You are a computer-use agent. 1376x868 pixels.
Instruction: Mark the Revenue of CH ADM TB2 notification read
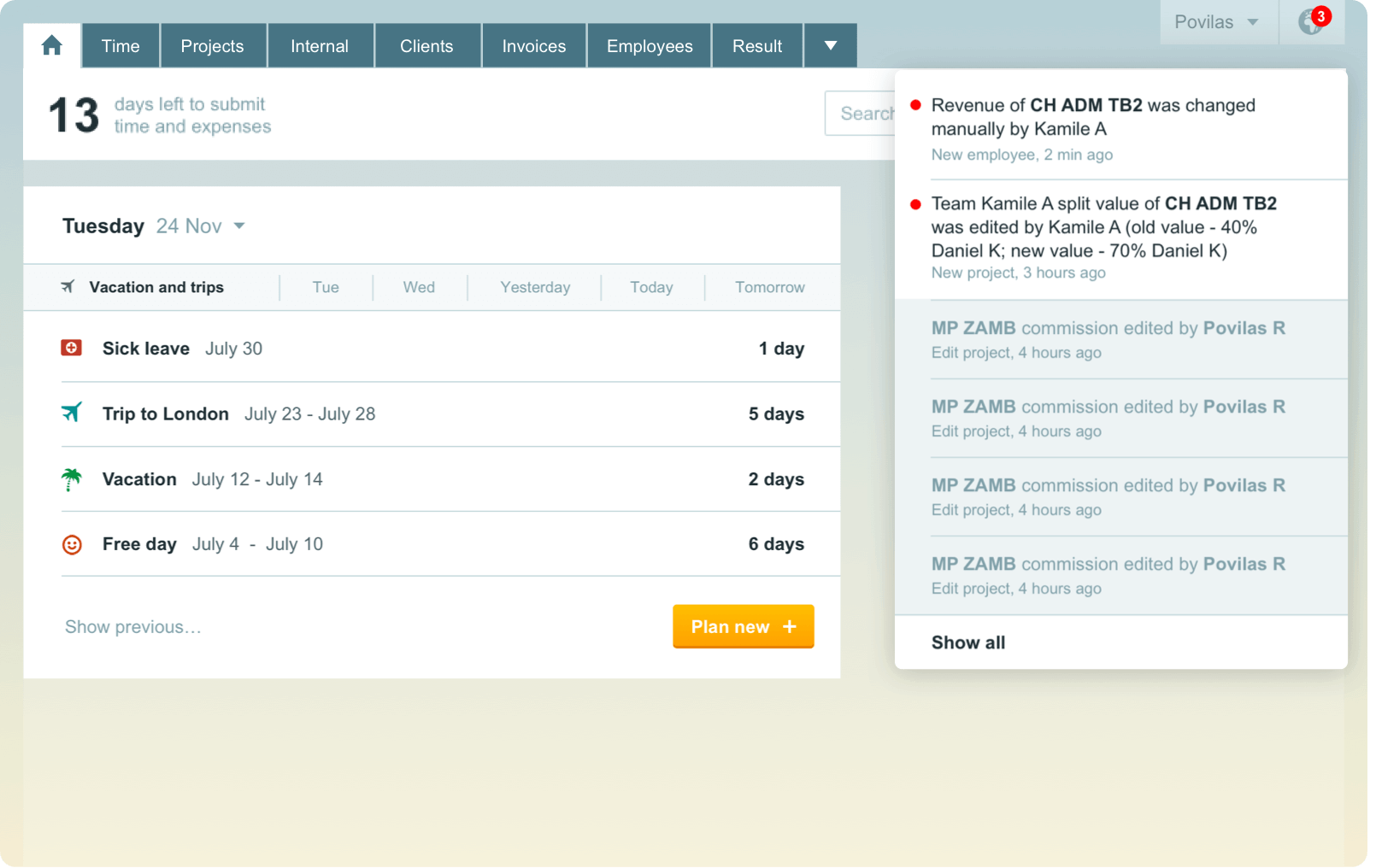(x=914, y=105)
